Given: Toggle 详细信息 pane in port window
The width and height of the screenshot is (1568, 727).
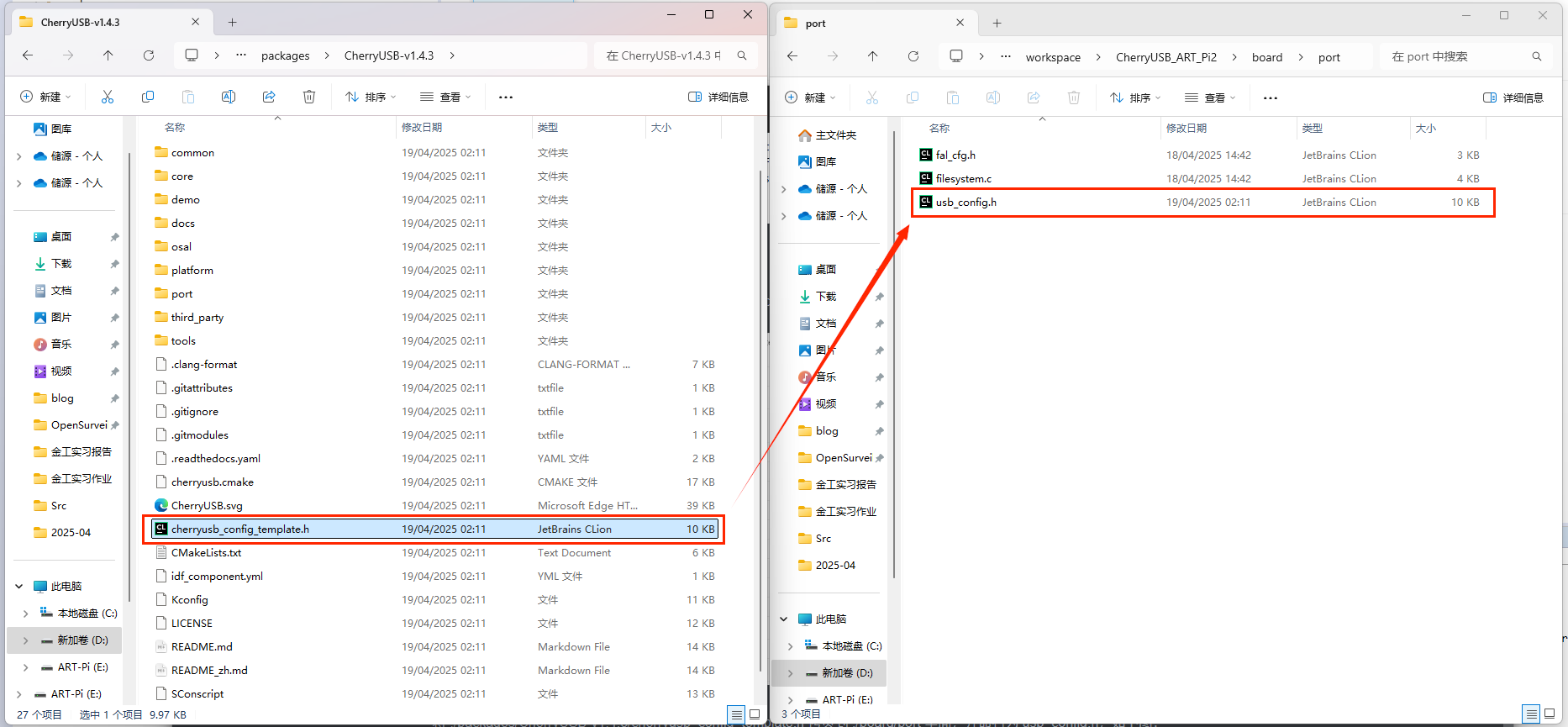Looking at the screenshot, I should (1513, 98).
